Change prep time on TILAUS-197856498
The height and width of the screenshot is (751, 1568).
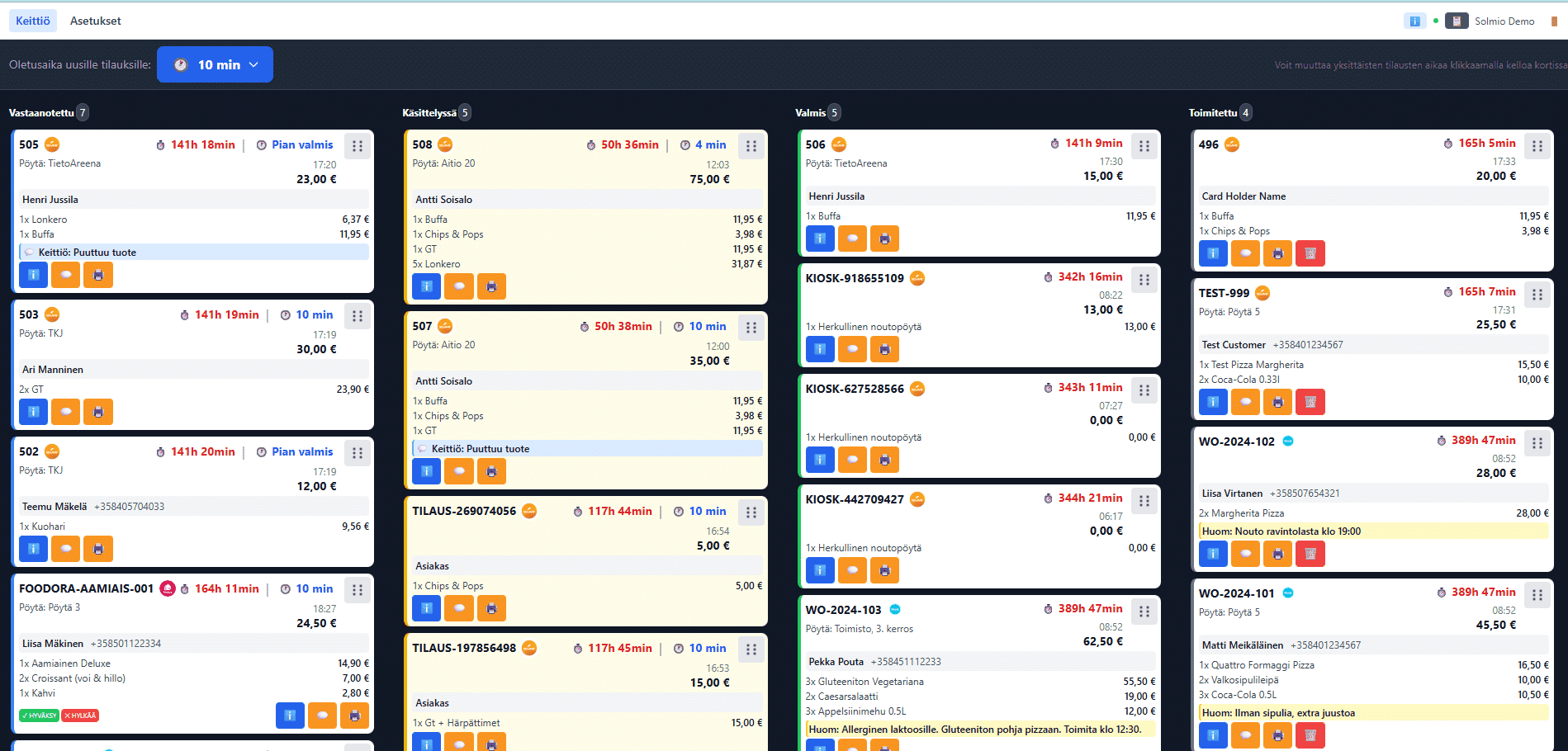coord(699,648)
